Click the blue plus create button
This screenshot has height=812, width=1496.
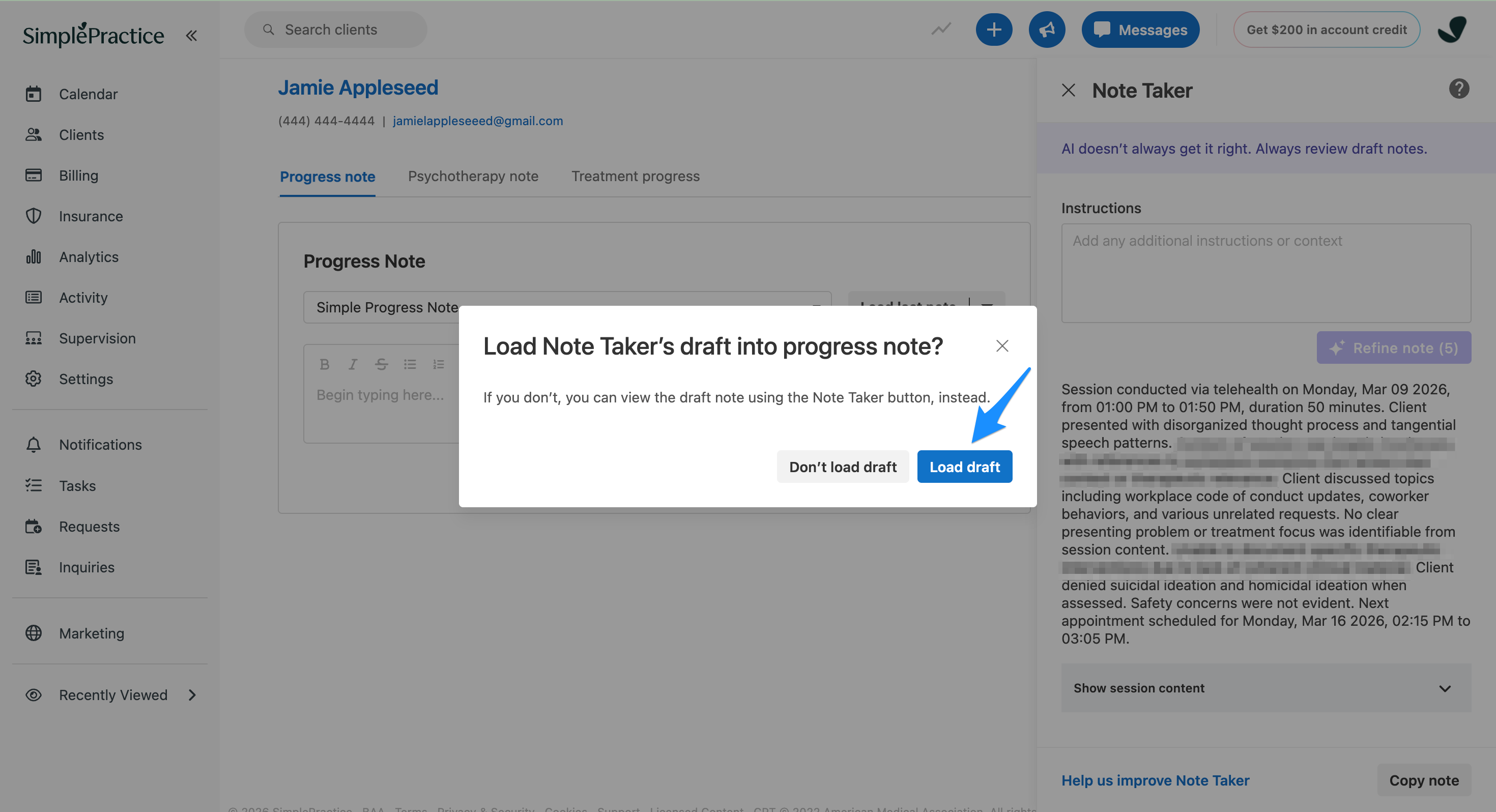[x=994, y=30]
